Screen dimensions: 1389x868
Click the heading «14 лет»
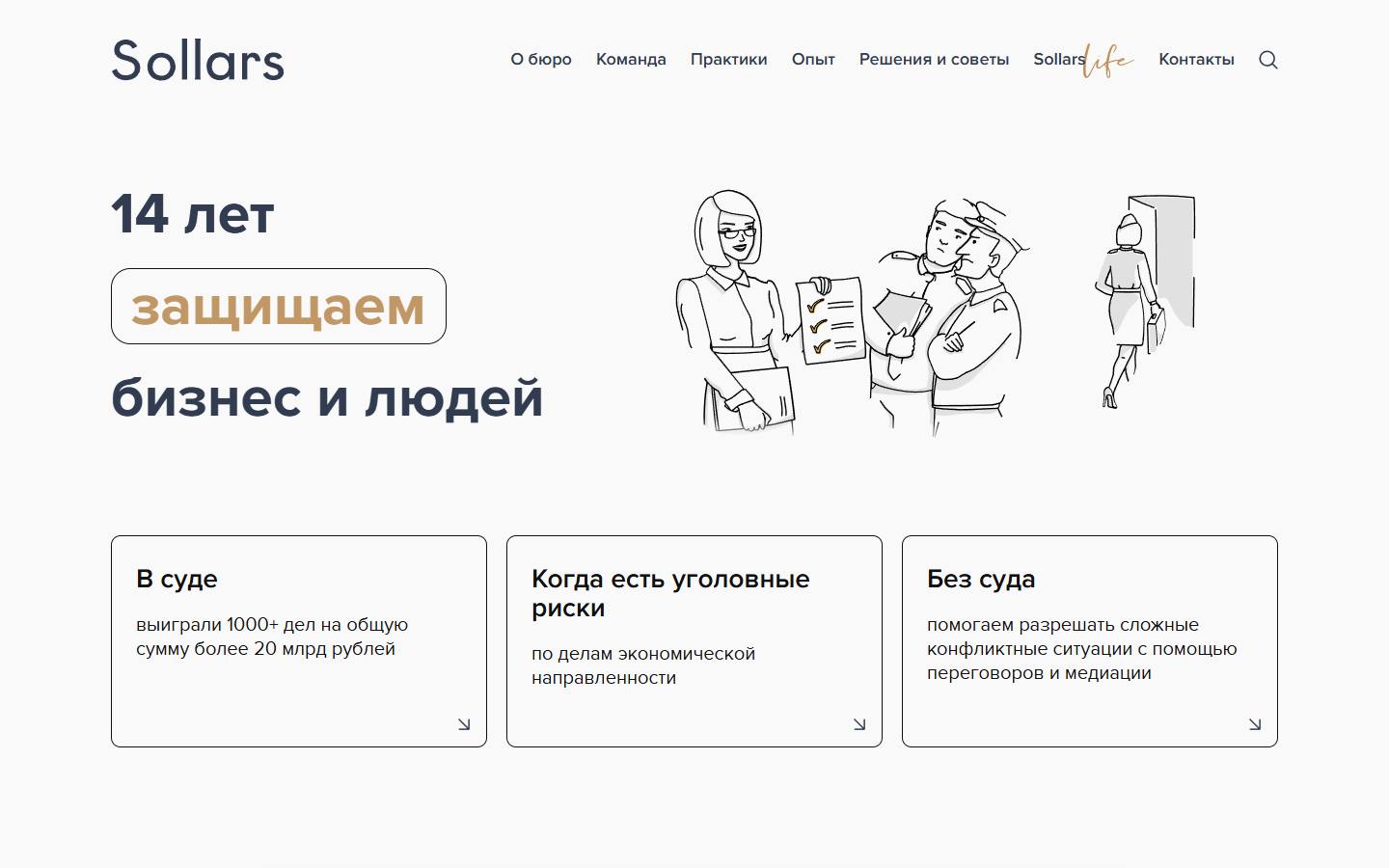pyautogui.click(x=193, y=214)
